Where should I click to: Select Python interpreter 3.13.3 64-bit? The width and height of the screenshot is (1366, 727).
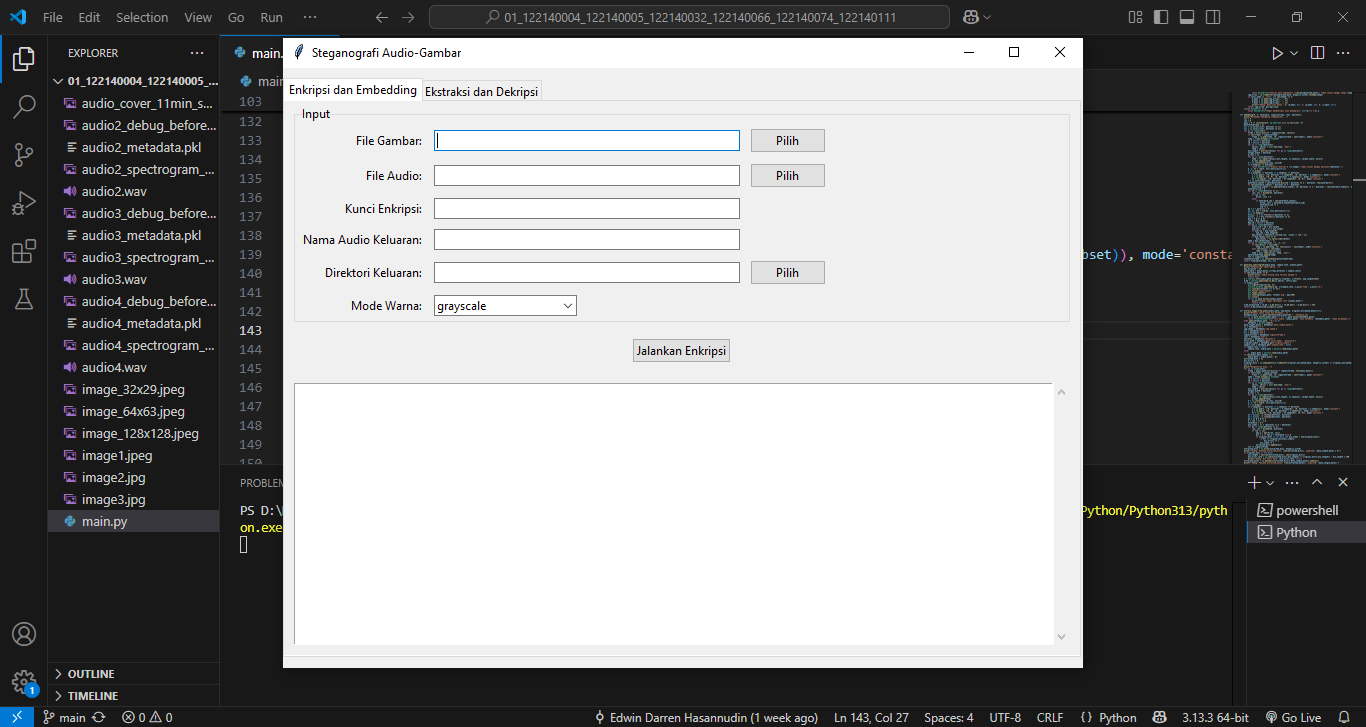pyautogui.click(x=1215, y=717)
